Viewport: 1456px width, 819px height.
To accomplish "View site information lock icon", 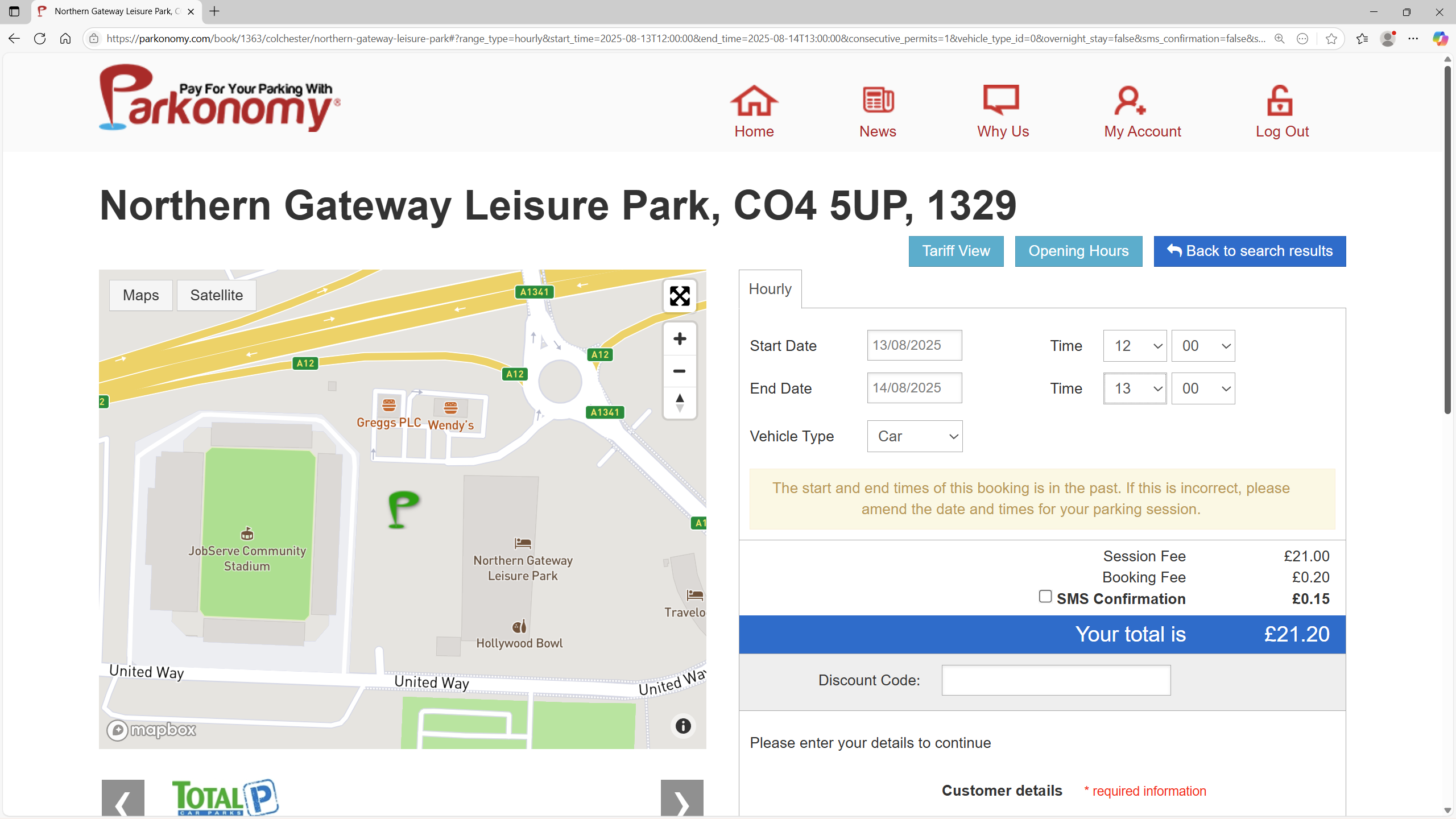I will tap(94, 39).
